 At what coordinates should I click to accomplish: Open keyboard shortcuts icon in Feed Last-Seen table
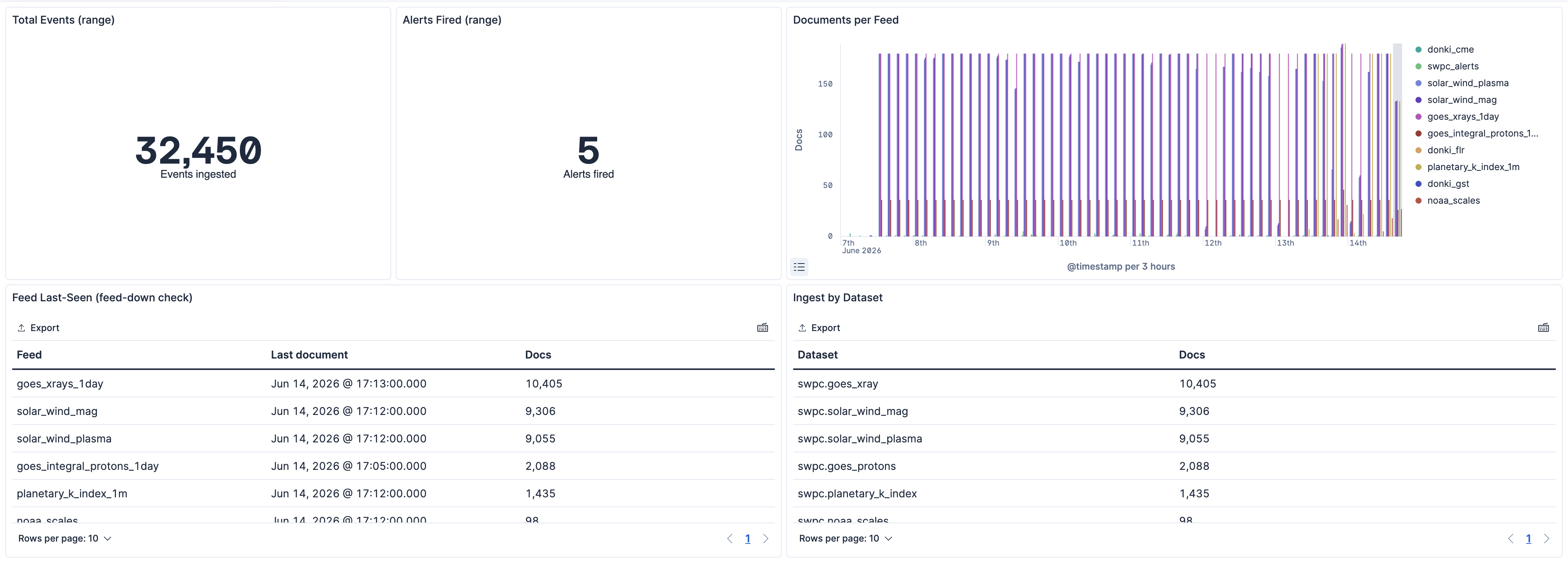click(x=762, y=328)
